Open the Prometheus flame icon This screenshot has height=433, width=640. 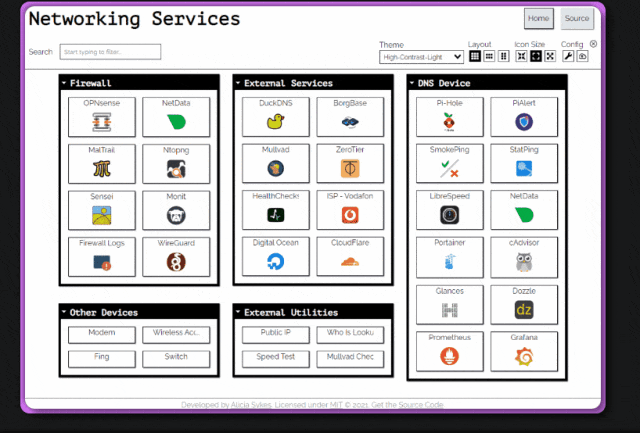click(x=449, y=356)
